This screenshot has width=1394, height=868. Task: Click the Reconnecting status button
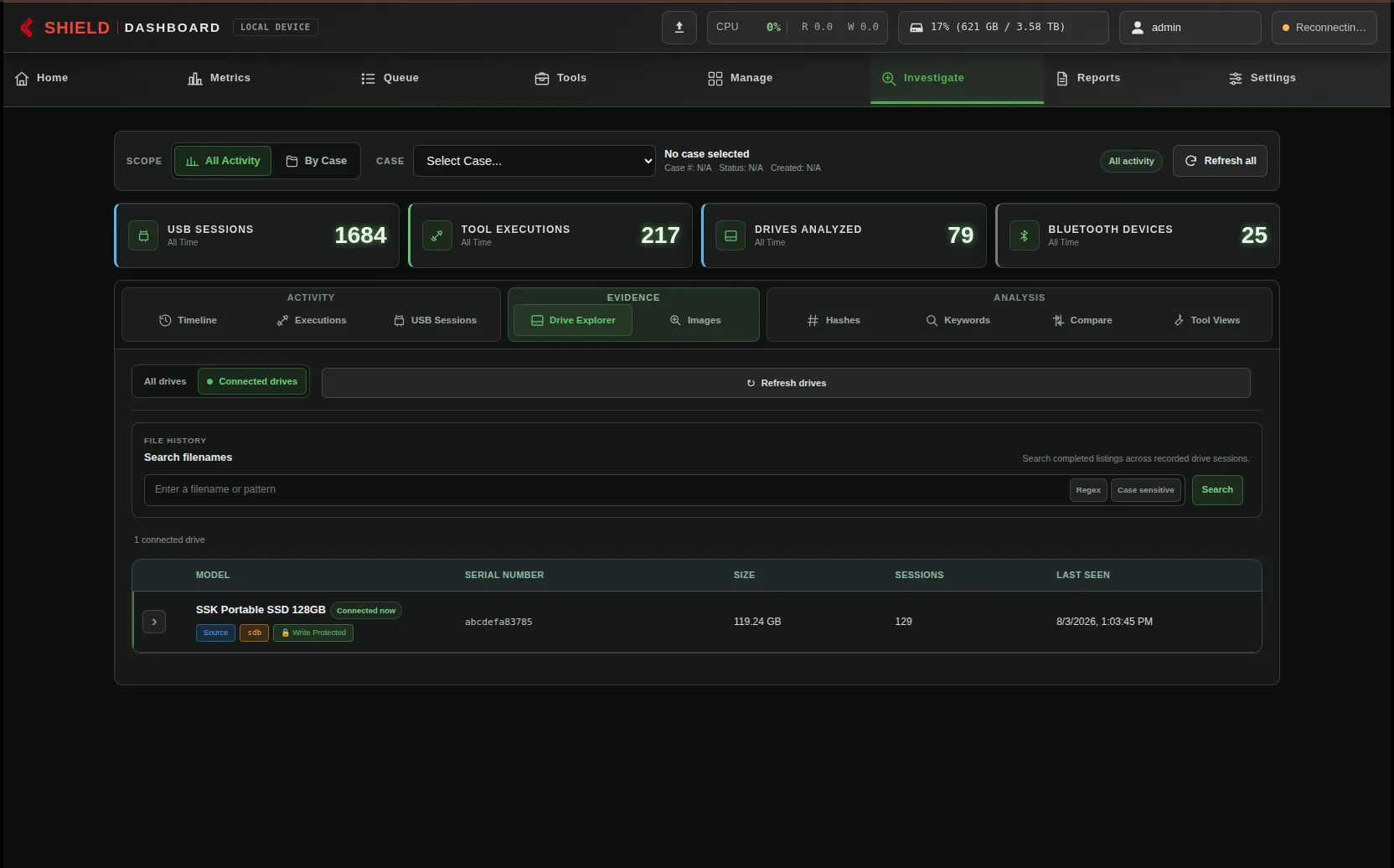(x=1324, y=28)
